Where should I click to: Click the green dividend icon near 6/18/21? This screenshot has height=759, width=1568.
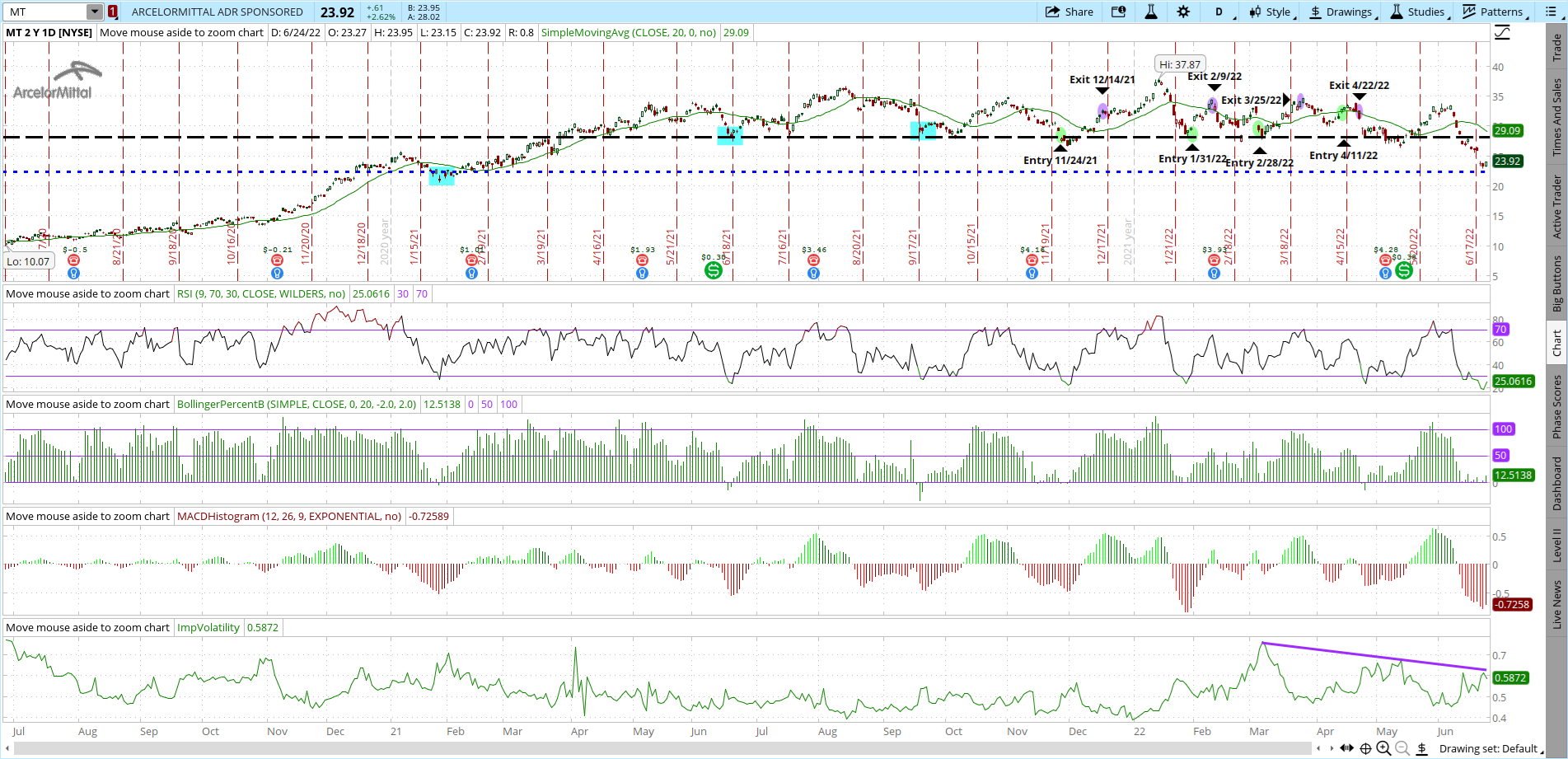(714, 269)
